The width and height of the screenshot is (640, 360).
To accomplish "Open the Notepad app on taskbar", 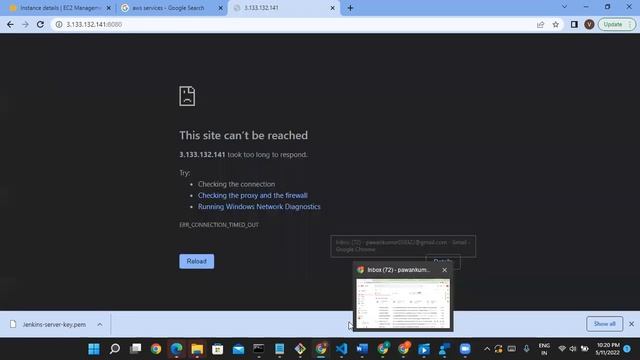I will tap(280, 349).
